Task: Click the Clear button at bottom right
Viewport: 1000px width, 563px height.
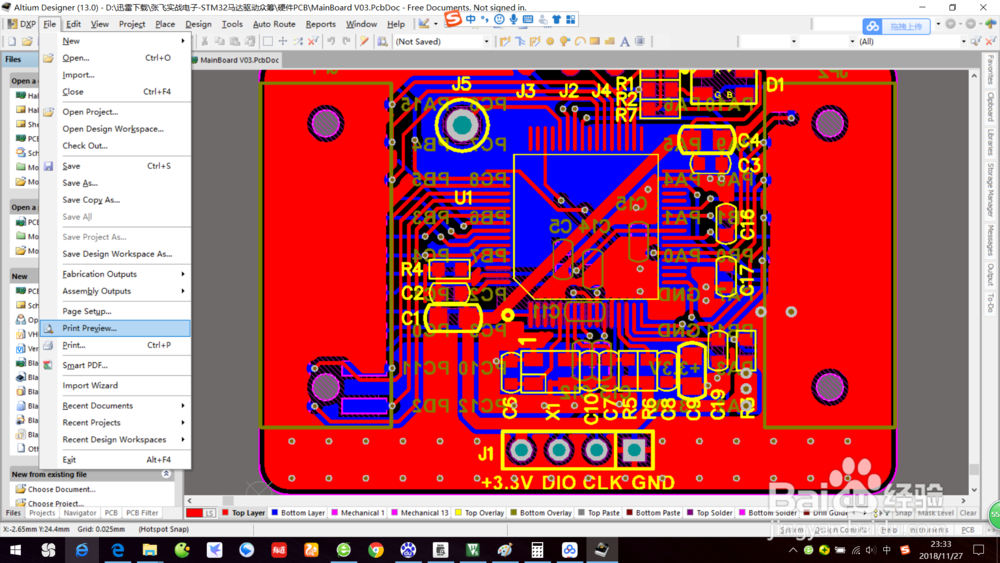Action: pyautogui.click(x=968, y=513)
